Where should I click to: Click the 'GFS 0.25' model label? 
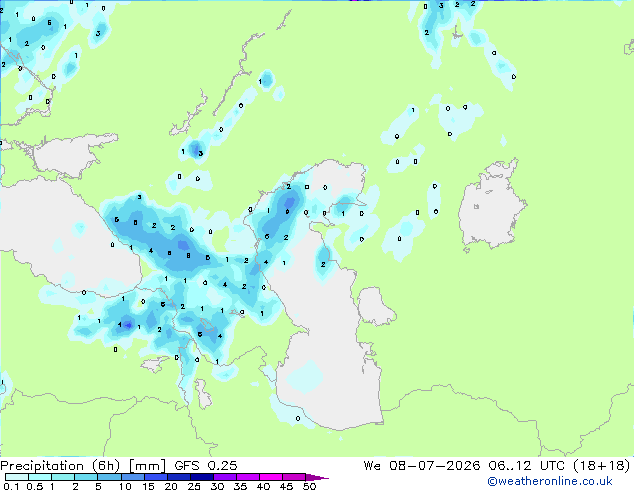tap(206, 466)
